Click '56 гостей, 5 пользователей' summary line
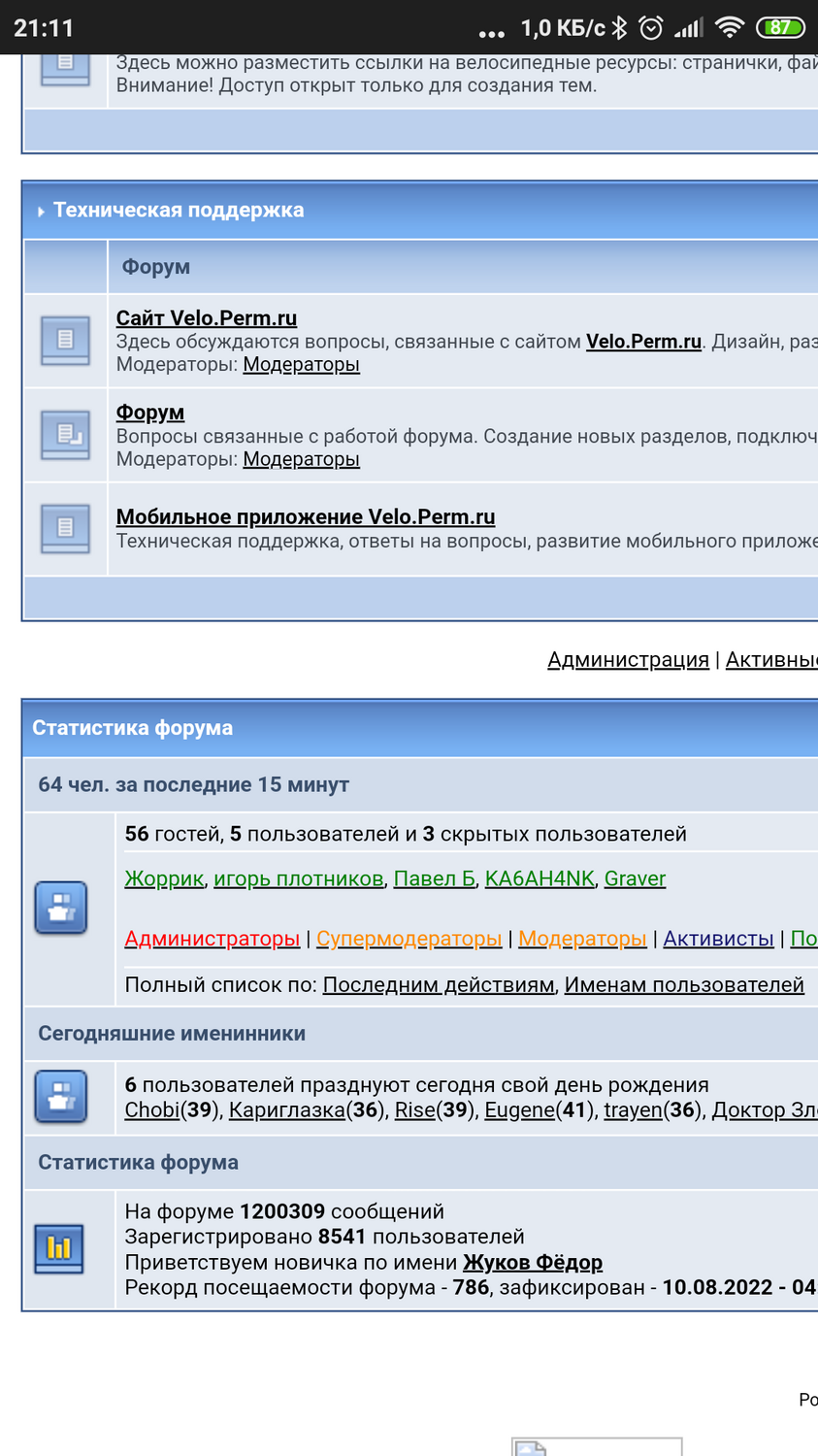 tap(406, 834)
